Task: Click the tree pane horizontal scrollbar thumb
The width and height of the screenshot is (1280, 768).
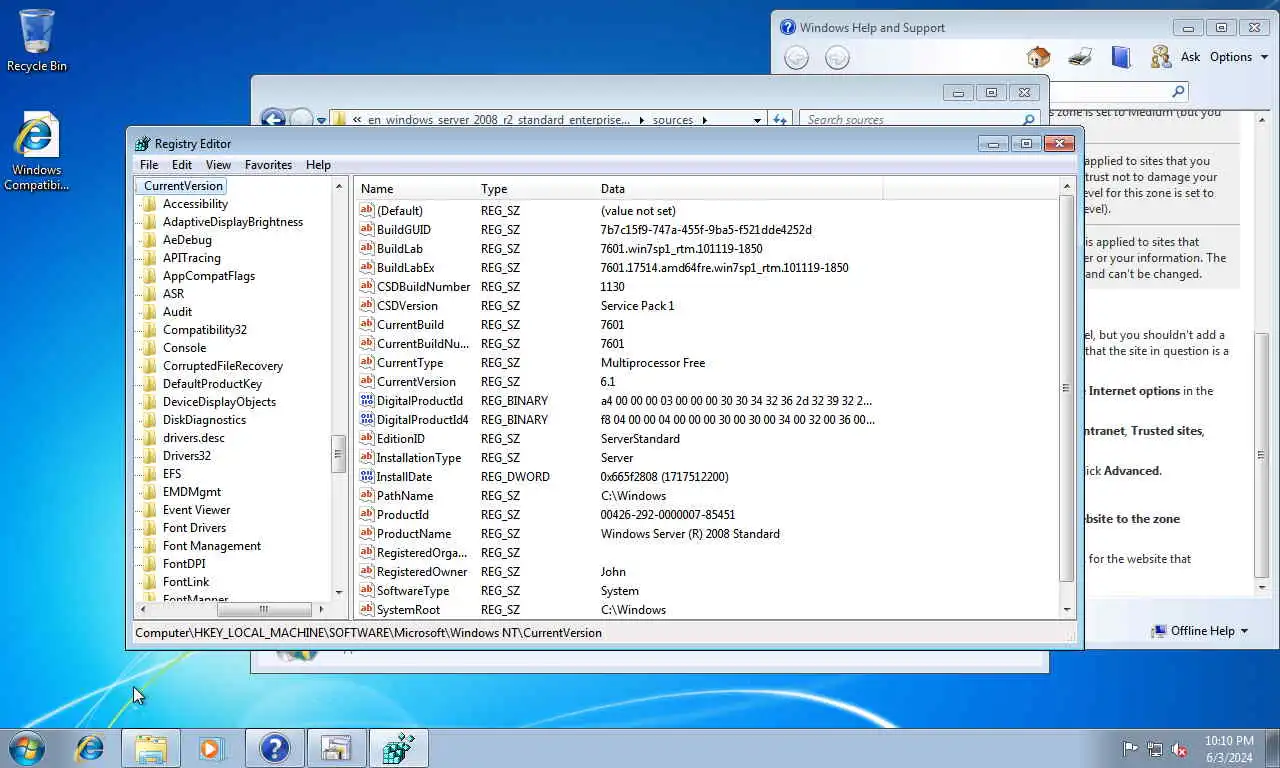Action: click(263, 609)
